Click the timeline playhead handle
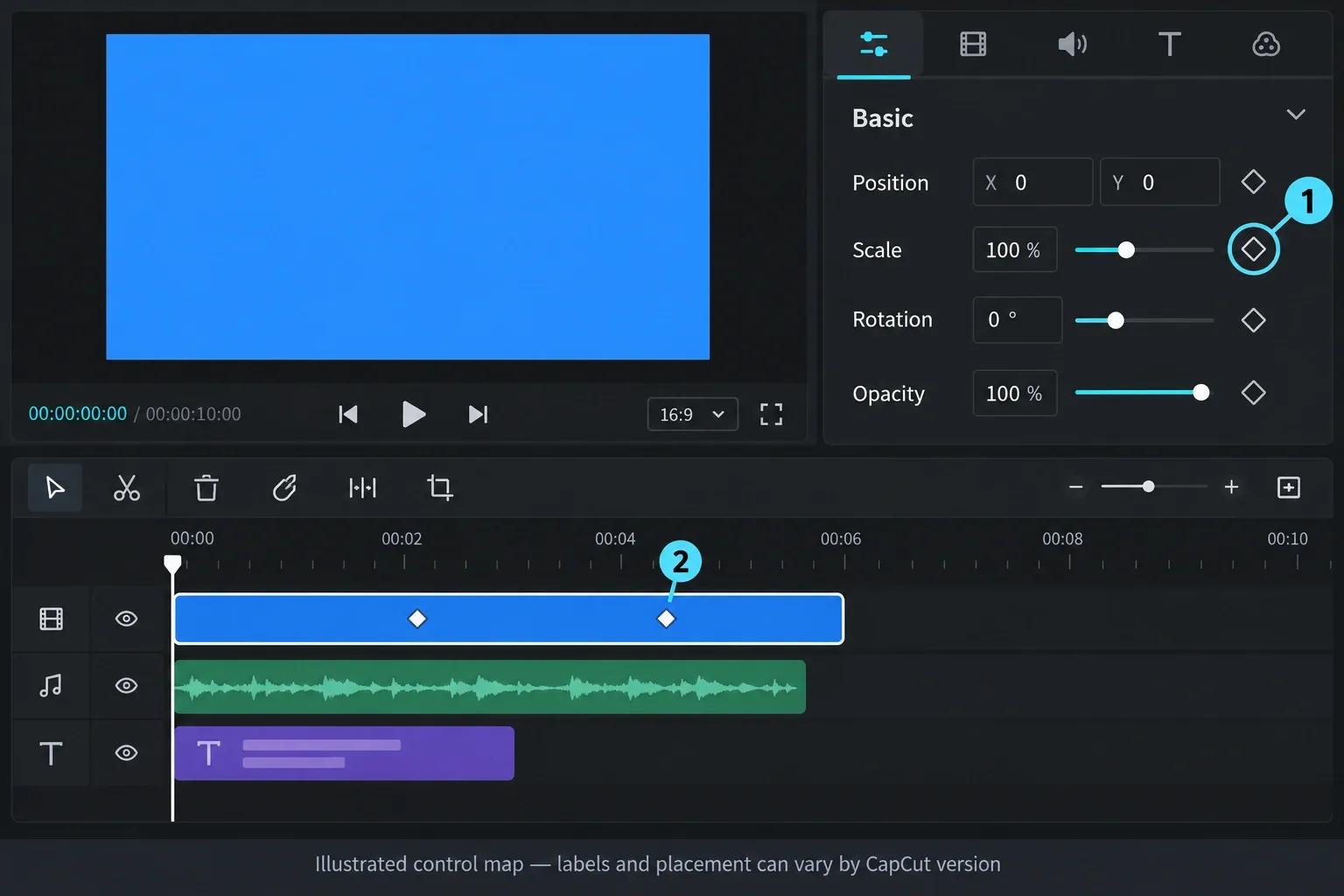The height and width of the screenshot is (896, 1344). tap(172, 563)
